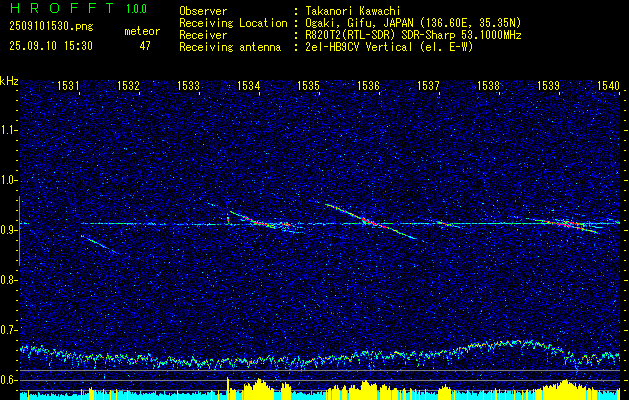Click the kHz axis unit label
The image size is (629, 400).
click(x=9, y=81)
